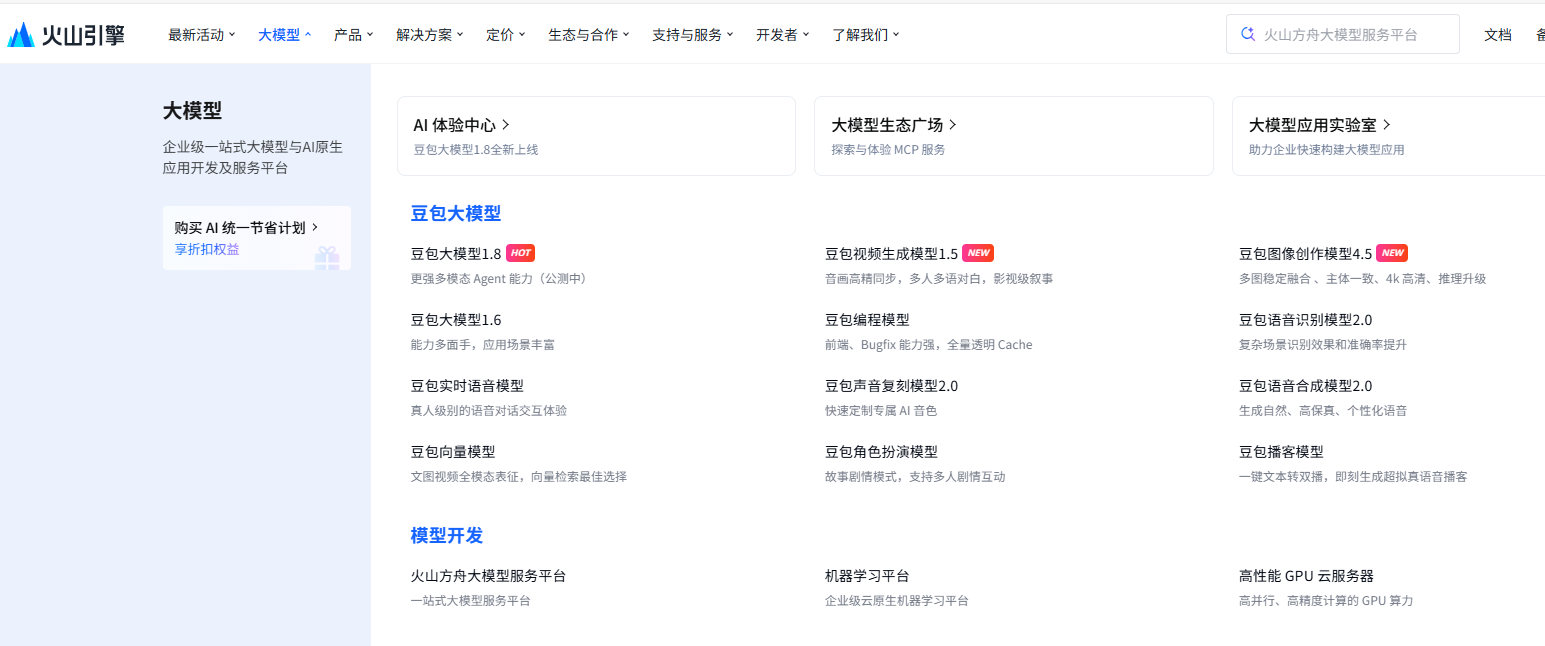Select 豆包声音复刻模型2.0
1545x646 pixels.
click(891, 386)
